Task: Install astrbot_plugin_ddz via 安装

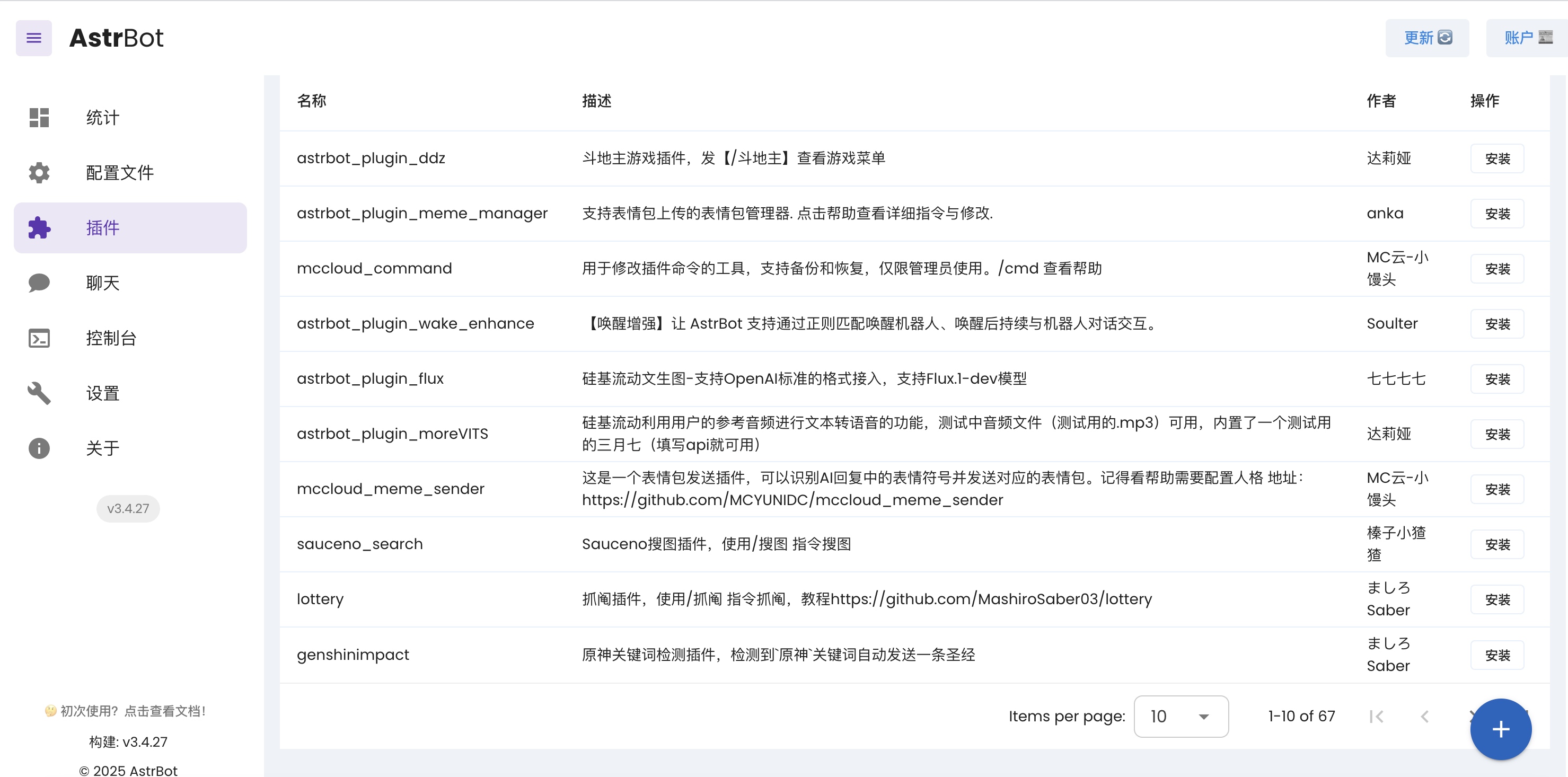Action: (1497, 159)
